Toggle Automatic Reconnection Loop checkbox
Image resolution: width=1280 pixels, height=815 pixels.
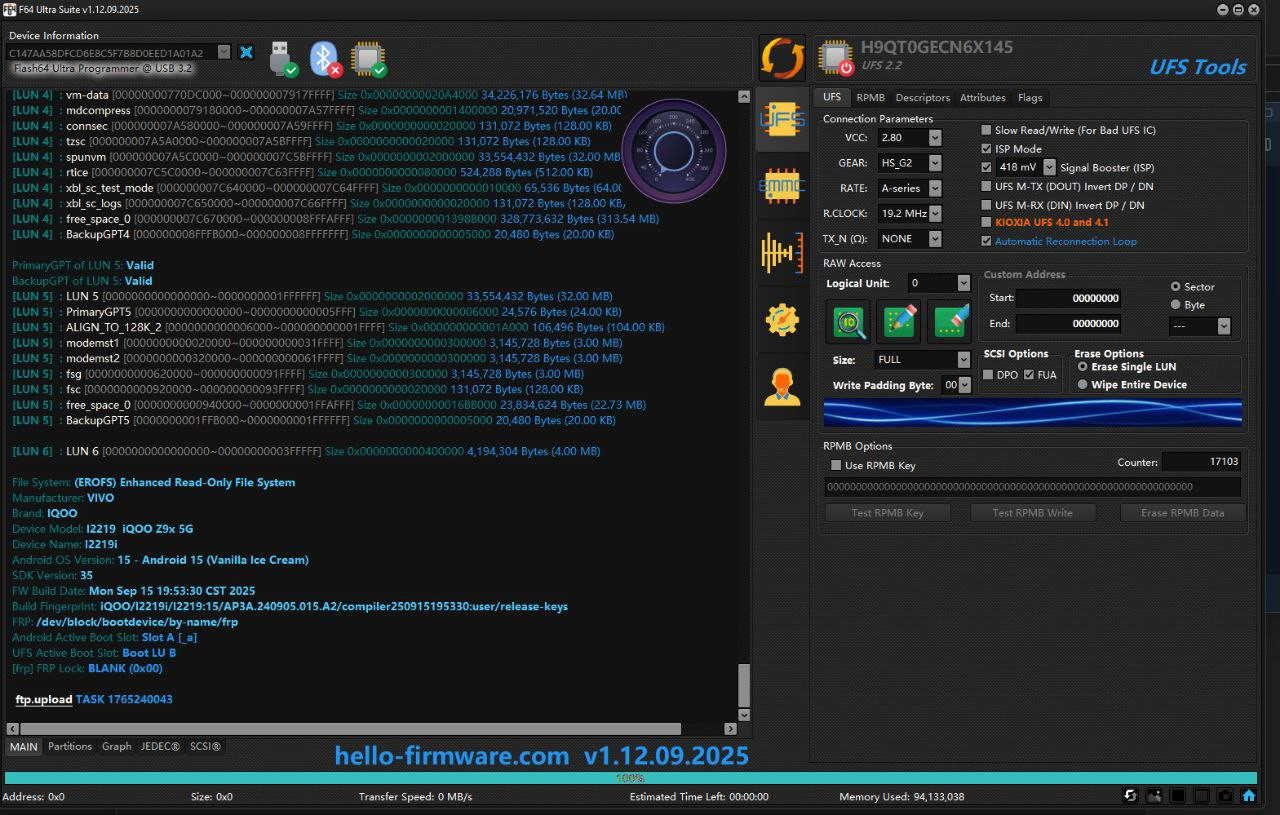[986, 241]
